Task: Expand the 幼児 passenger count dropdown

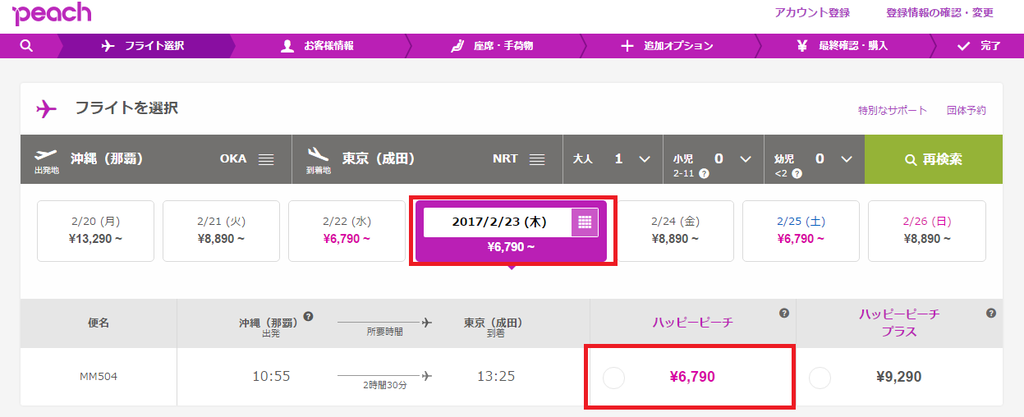Action: (x=846, y=159)
